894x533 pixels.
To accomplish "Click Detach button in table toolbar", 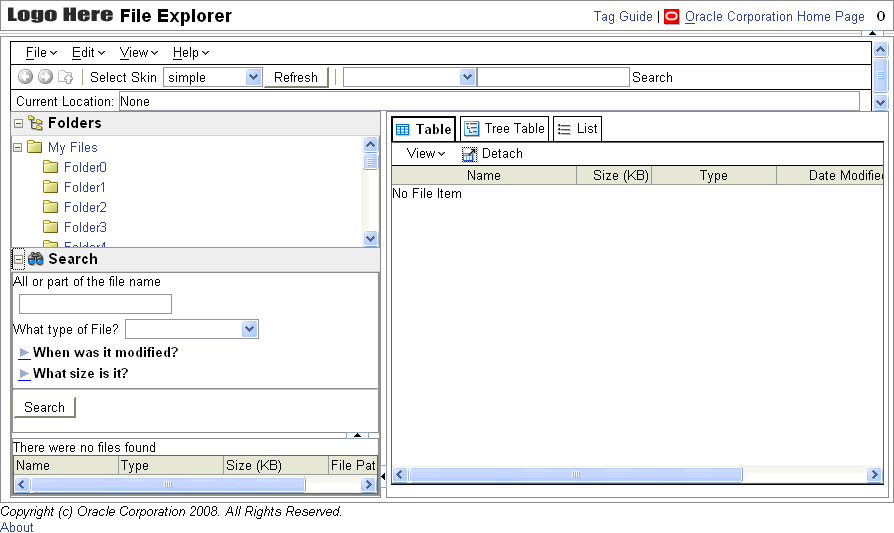I will pos(493,153).
